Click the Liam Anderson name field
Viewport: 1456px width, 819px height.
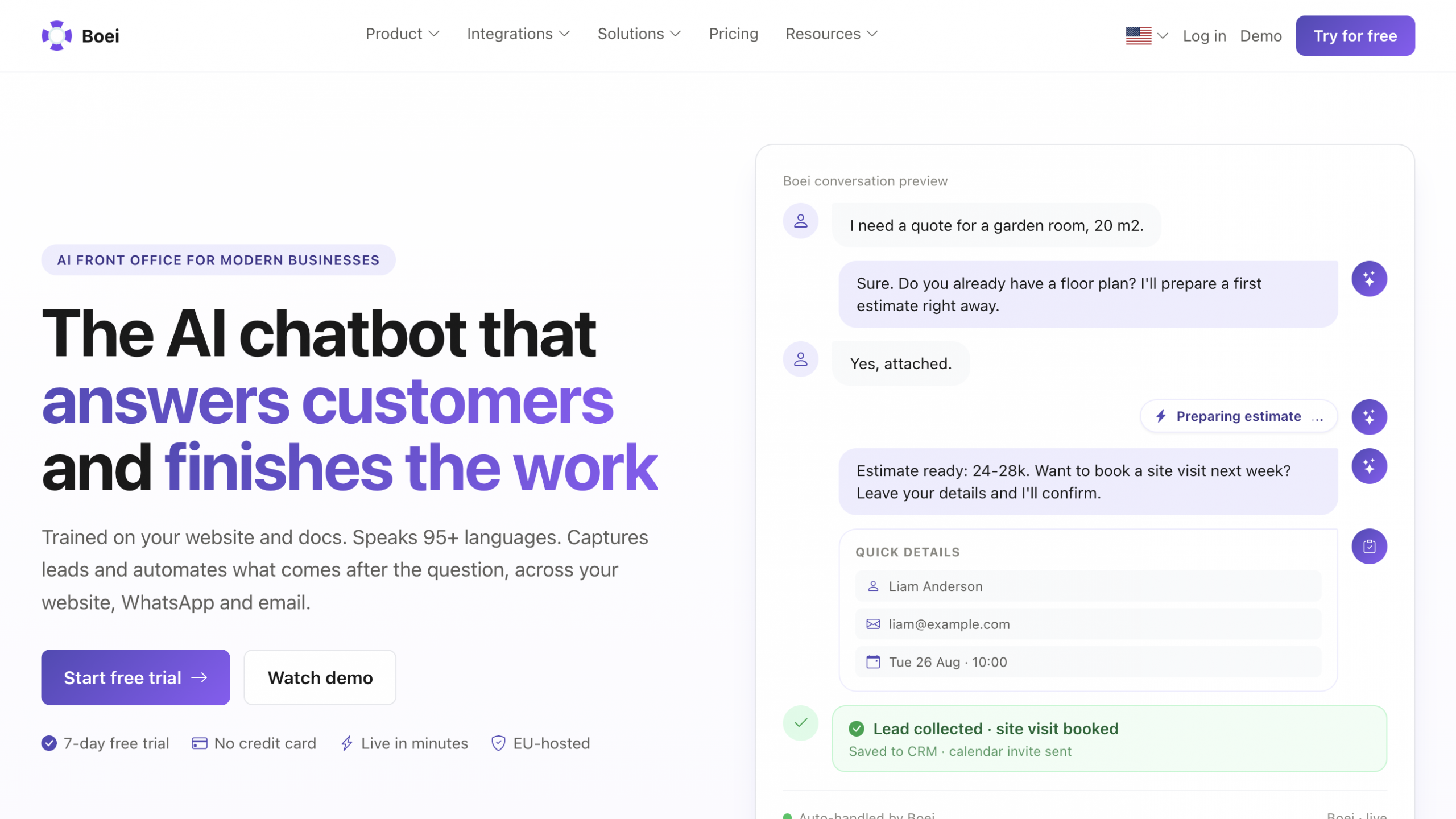(1088, 586)
